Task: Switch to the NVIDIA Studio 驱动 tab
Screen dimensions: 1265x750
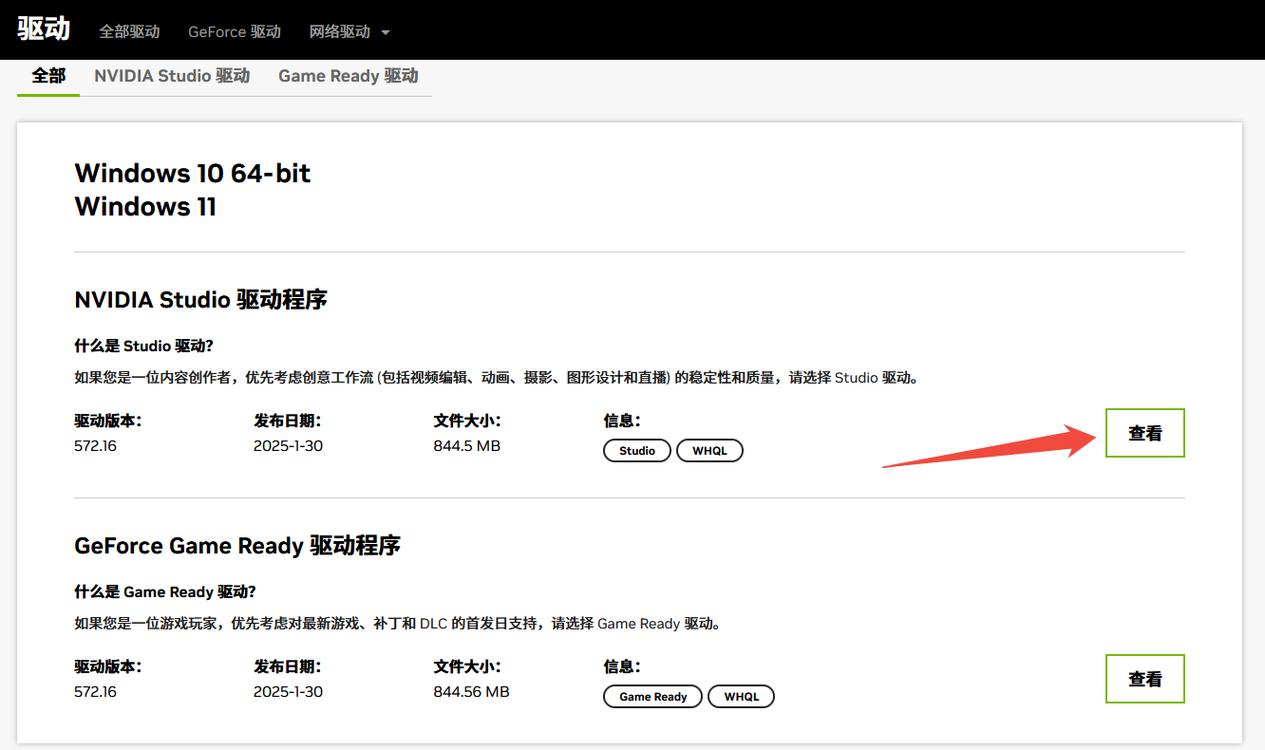Action: [x=170, y=75]
